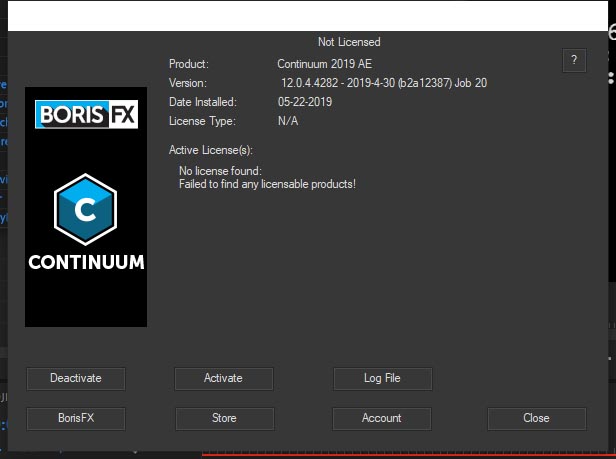
Task: Go to the Store button
Action: tap(224, 419)
